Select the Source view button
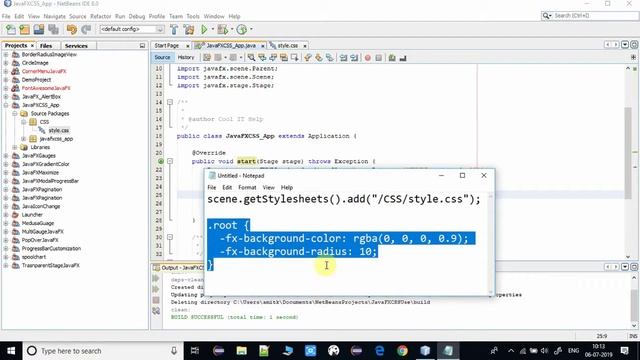The height and width of the screenshot is (360, 640). point(162,58)
